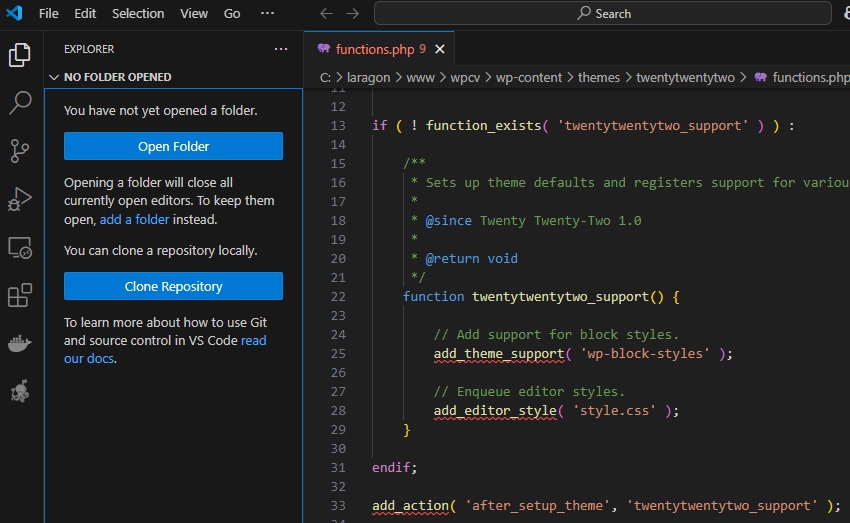Click 'add_action' on line 33

pyautogui.click(x=410, y=505)
